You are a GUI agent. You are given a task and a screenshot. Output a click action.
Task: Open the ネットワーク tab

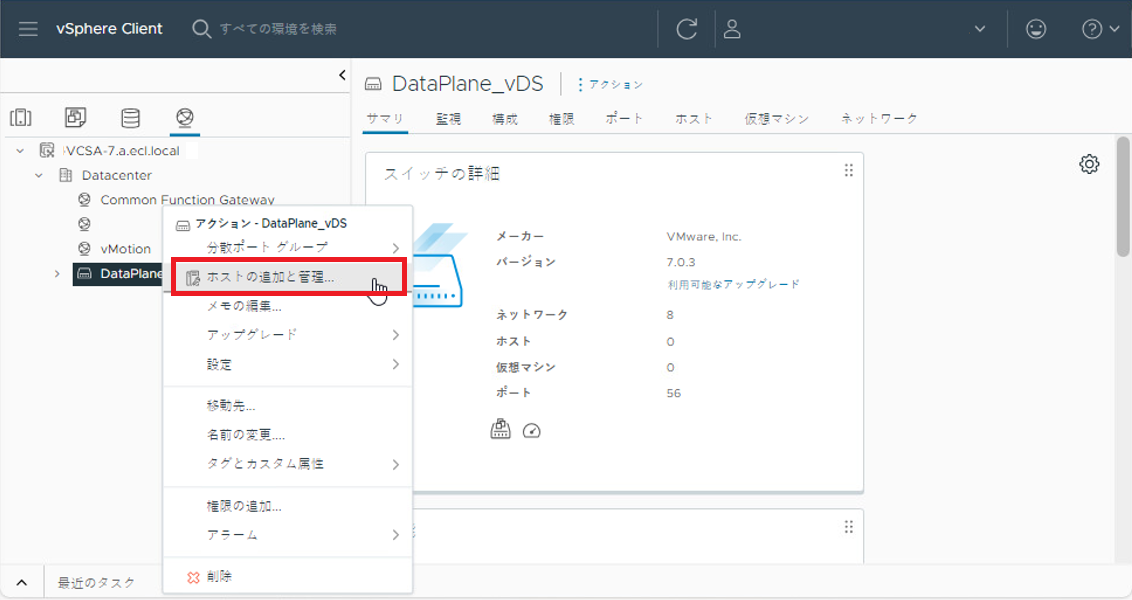(x=878, y=118)
